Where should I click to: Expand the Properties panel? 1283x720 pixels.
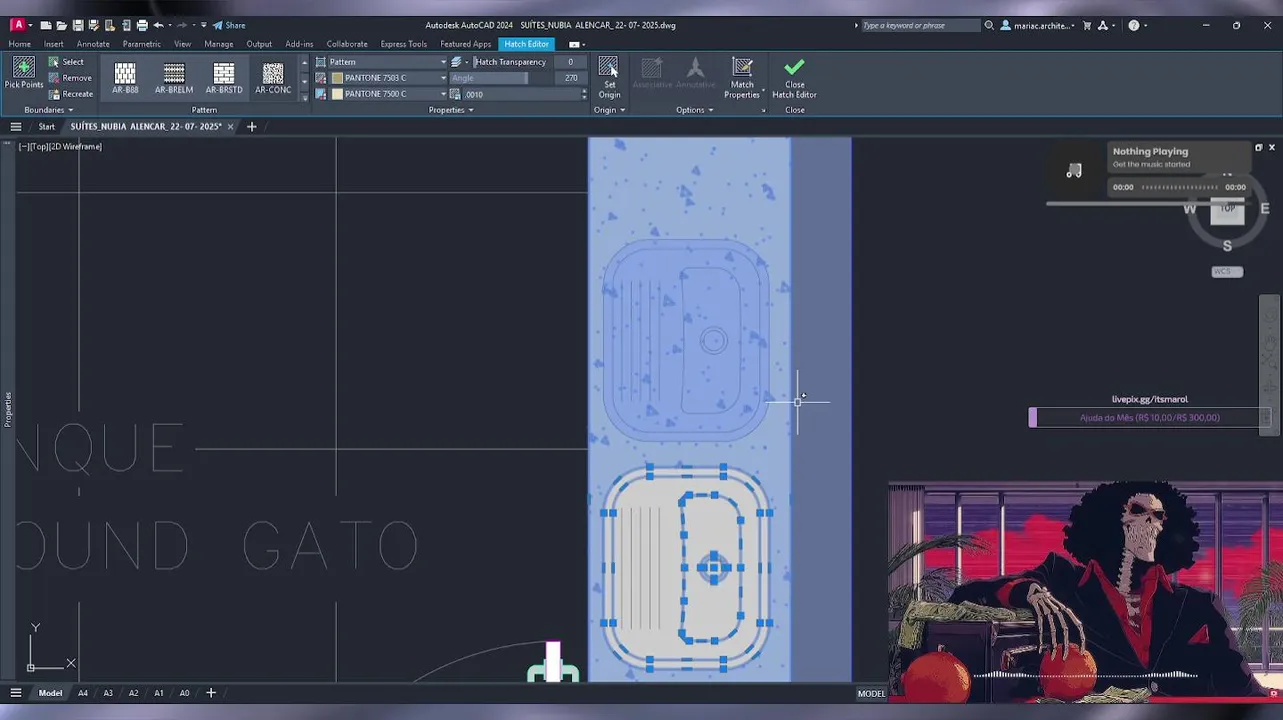coord(451,110)
